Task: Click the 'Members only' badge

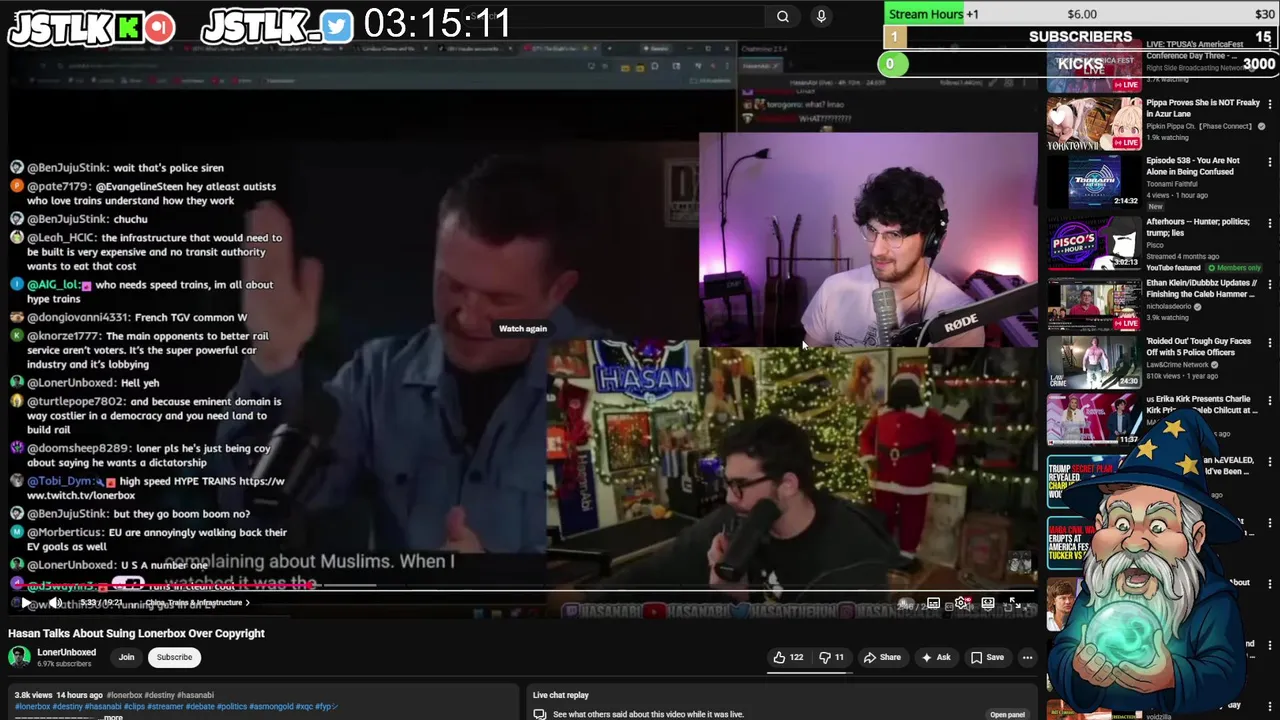Action: 1234,268
